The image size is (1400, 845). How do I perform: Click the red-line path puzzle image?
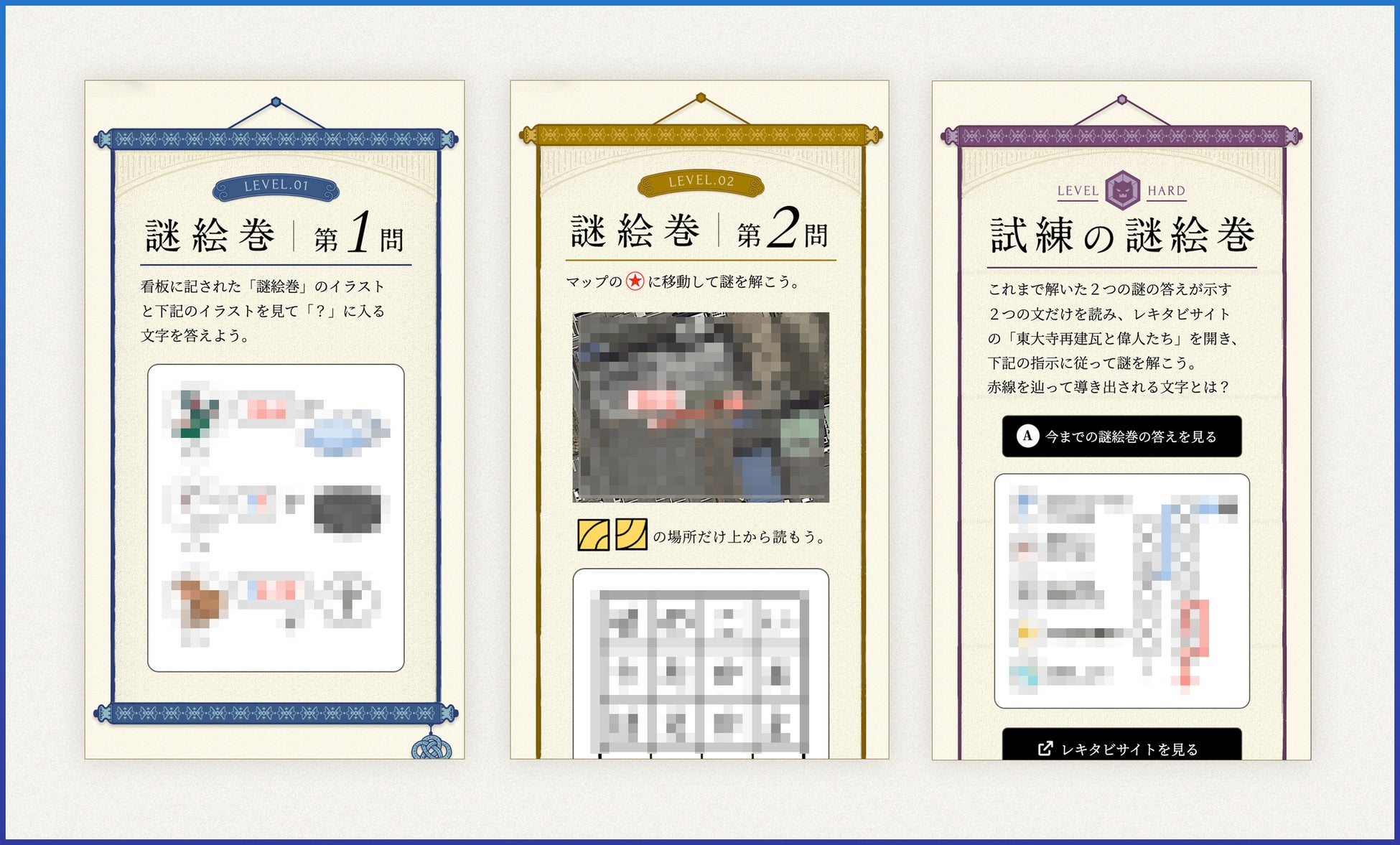click(1121, 590)
